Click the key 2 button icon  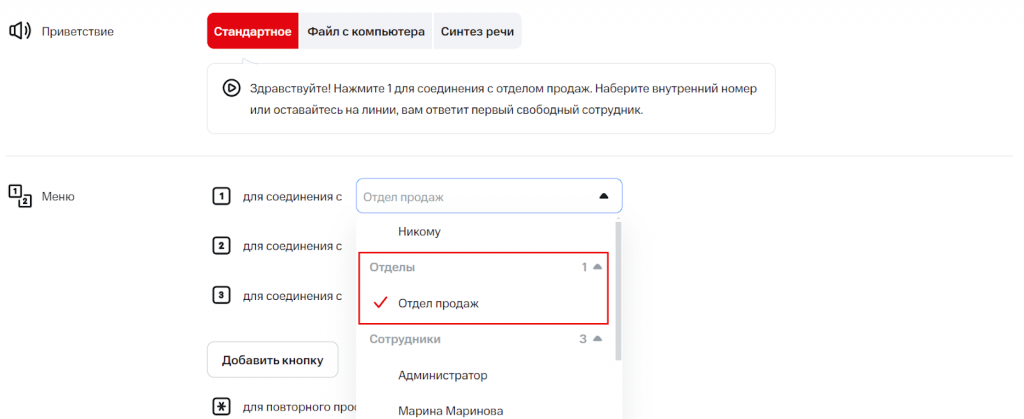(222, 246)
